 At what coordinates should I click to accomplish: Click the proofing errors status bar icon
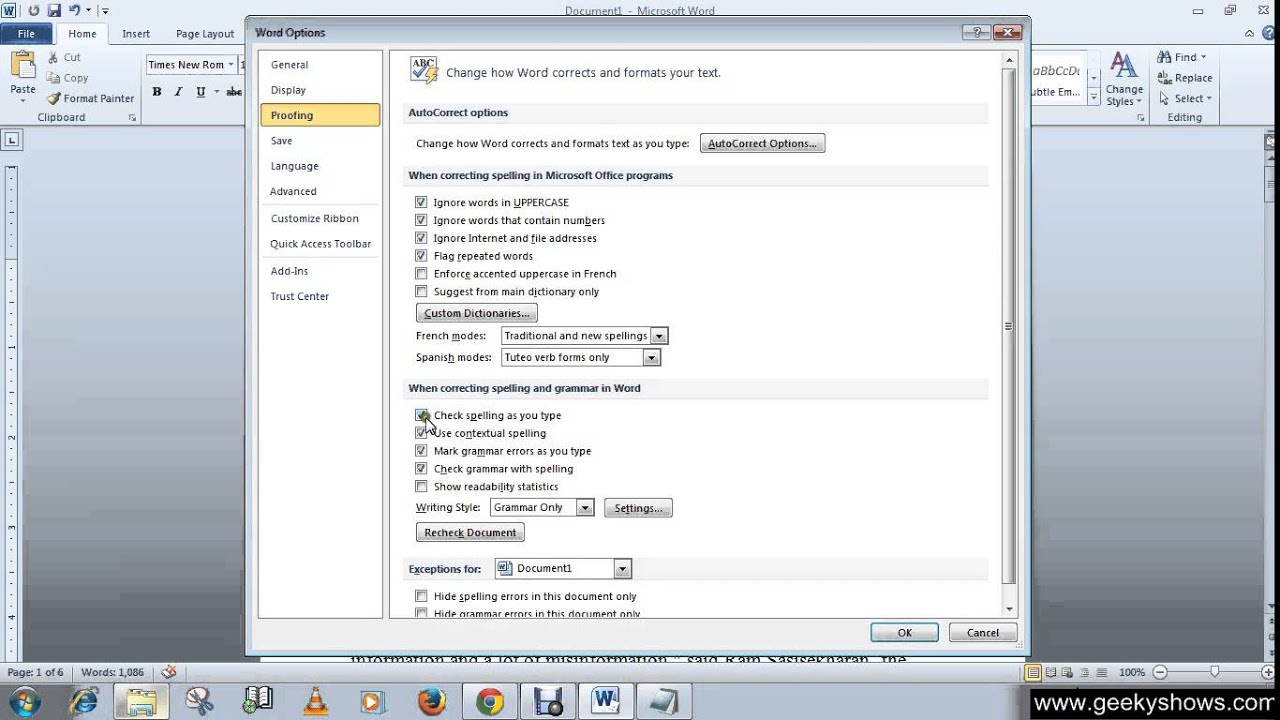169,672
